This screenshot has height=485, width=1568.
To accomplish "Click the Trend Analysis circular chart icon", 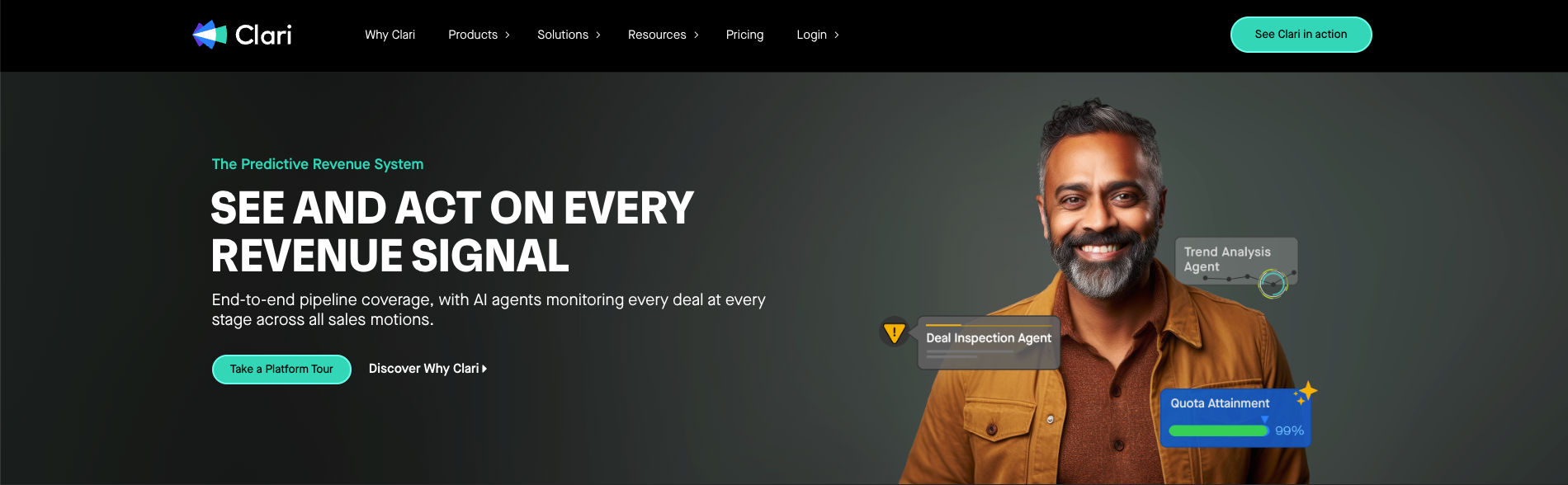I will [x=1273, y=284].
